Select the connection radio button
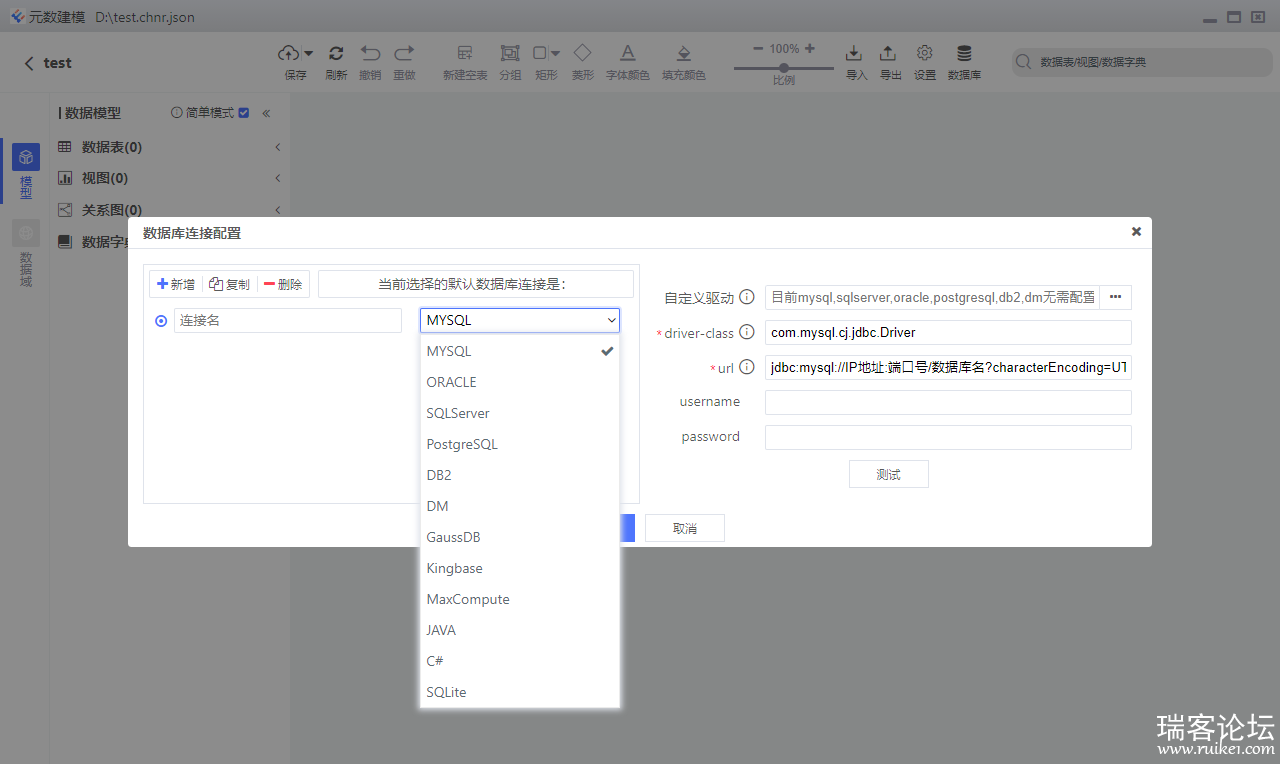The width and height of the screenshot is (1280, 764). tap(161, 321)
